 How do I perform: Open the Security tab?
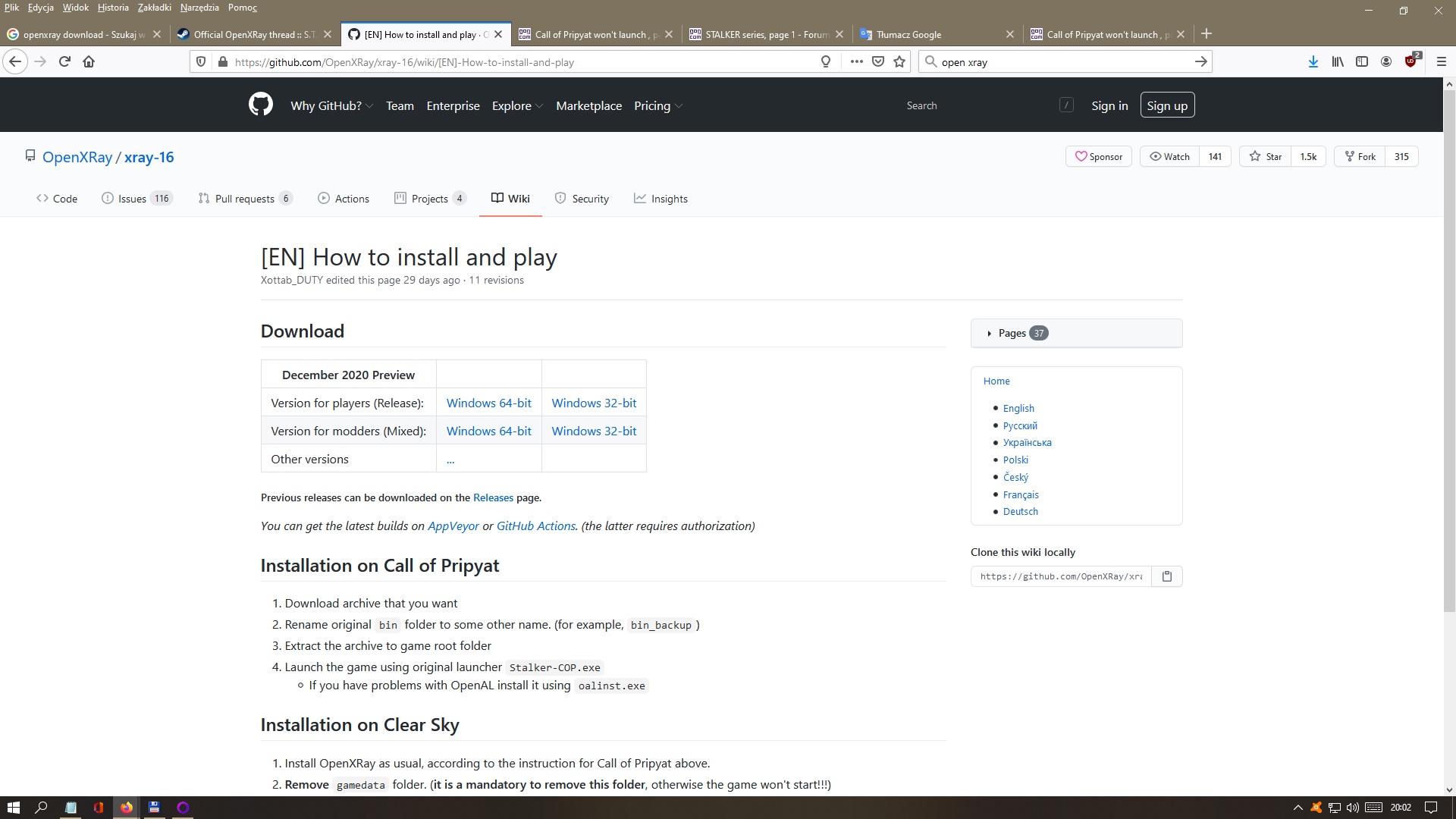point(582,199)
